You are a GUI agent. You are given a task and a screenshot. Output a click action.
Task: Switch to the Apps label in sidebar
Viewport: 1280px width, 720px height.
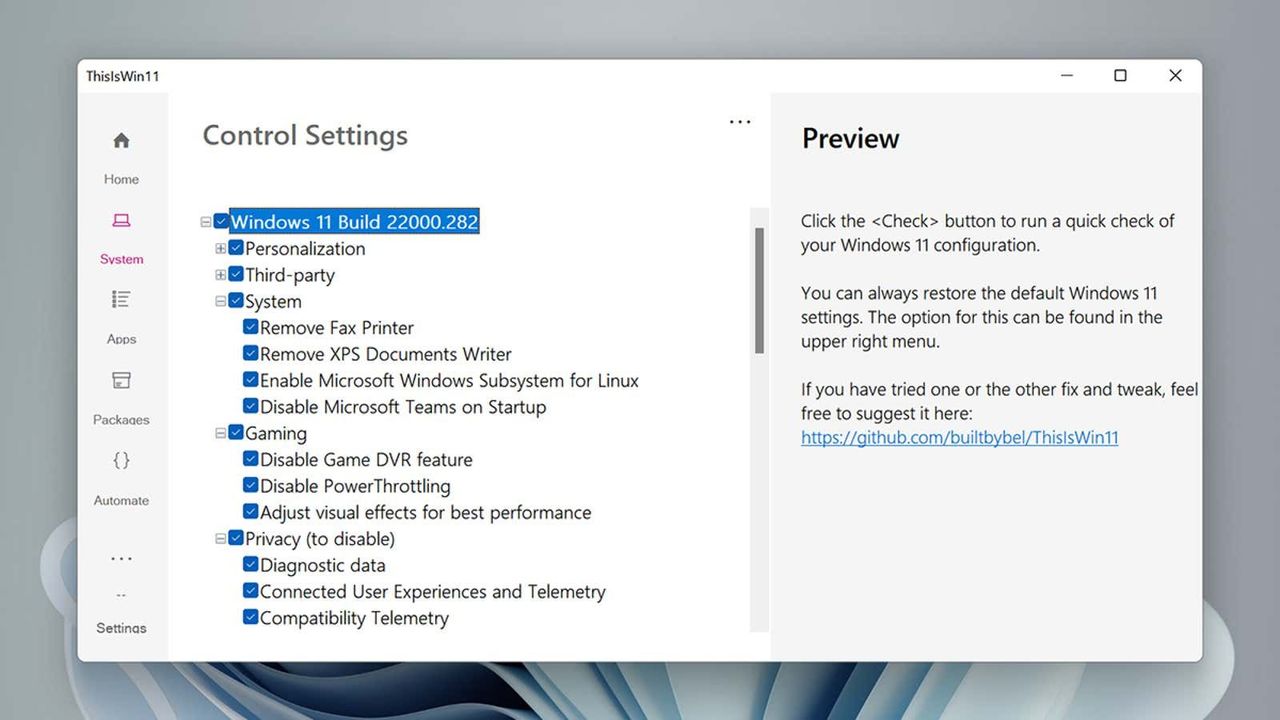coord(121,339)
